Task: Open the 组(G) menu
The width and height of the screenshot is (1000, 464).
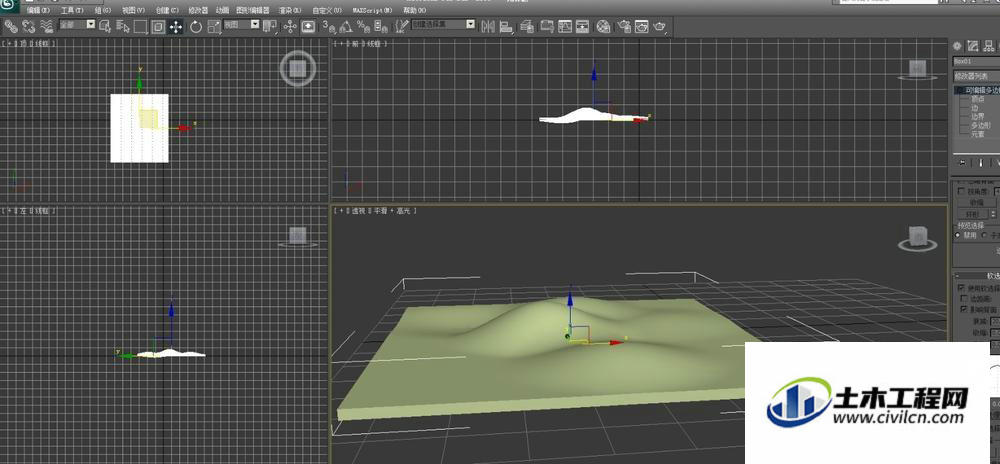Action: pyautogui.click(x=103, y=10)
